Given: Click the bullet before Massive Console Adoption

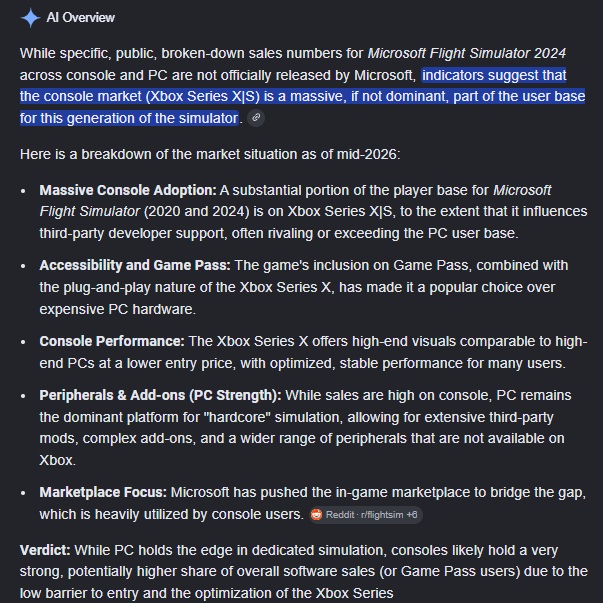Looking at the screenshot, I should click(23, 191).
